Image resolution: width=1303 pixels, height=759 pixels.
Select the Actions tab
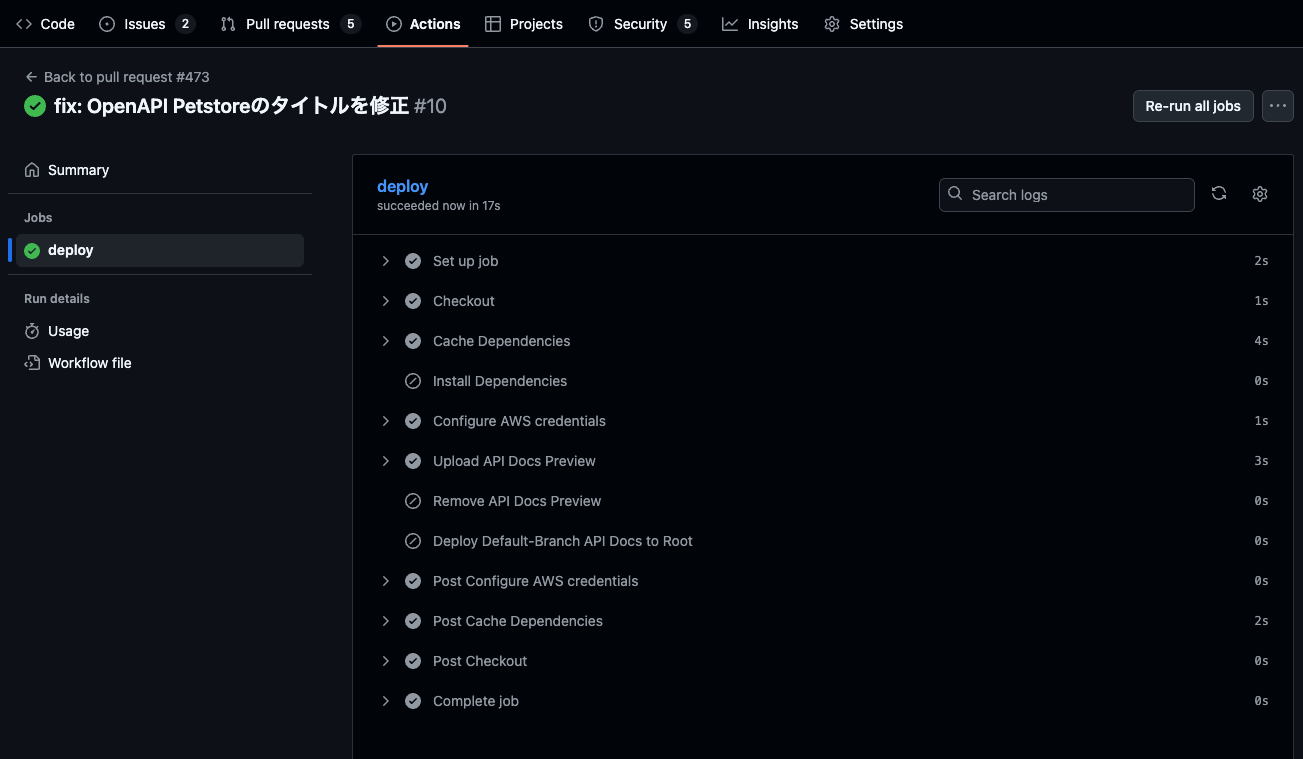[x=423, y=24]
